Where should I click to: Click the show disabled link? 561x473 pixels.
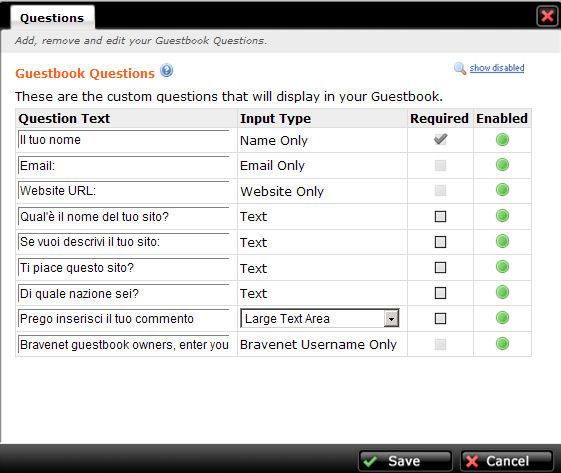coord(497,68)
